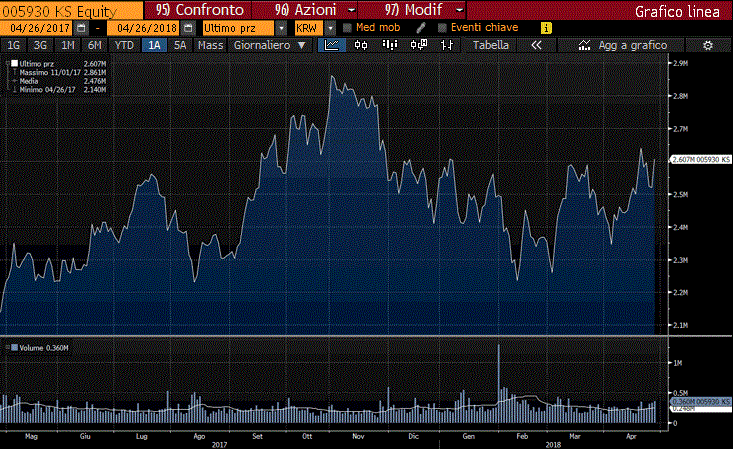Select the 1A time range
733x449 pixels.
tap(154, 45)
